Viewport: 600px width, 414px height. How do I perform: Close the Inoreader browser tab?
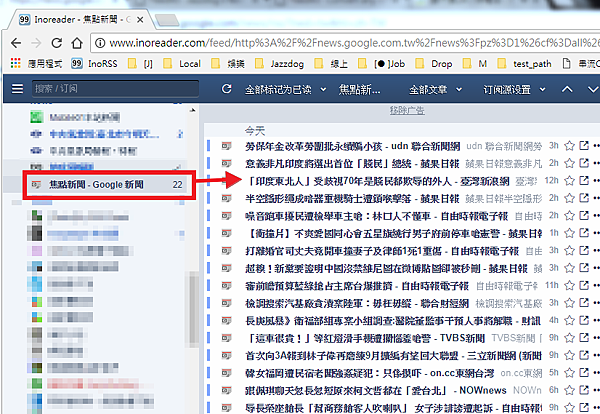(x=140, y=20)
